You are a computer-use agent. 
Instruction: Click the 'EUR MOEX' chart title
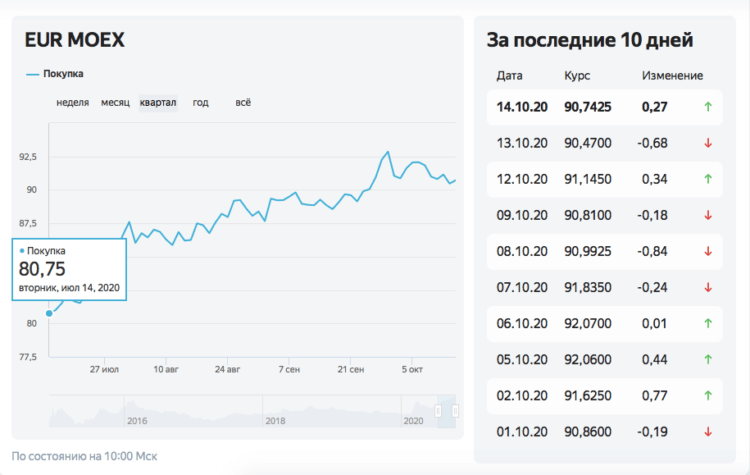(75, 40)
